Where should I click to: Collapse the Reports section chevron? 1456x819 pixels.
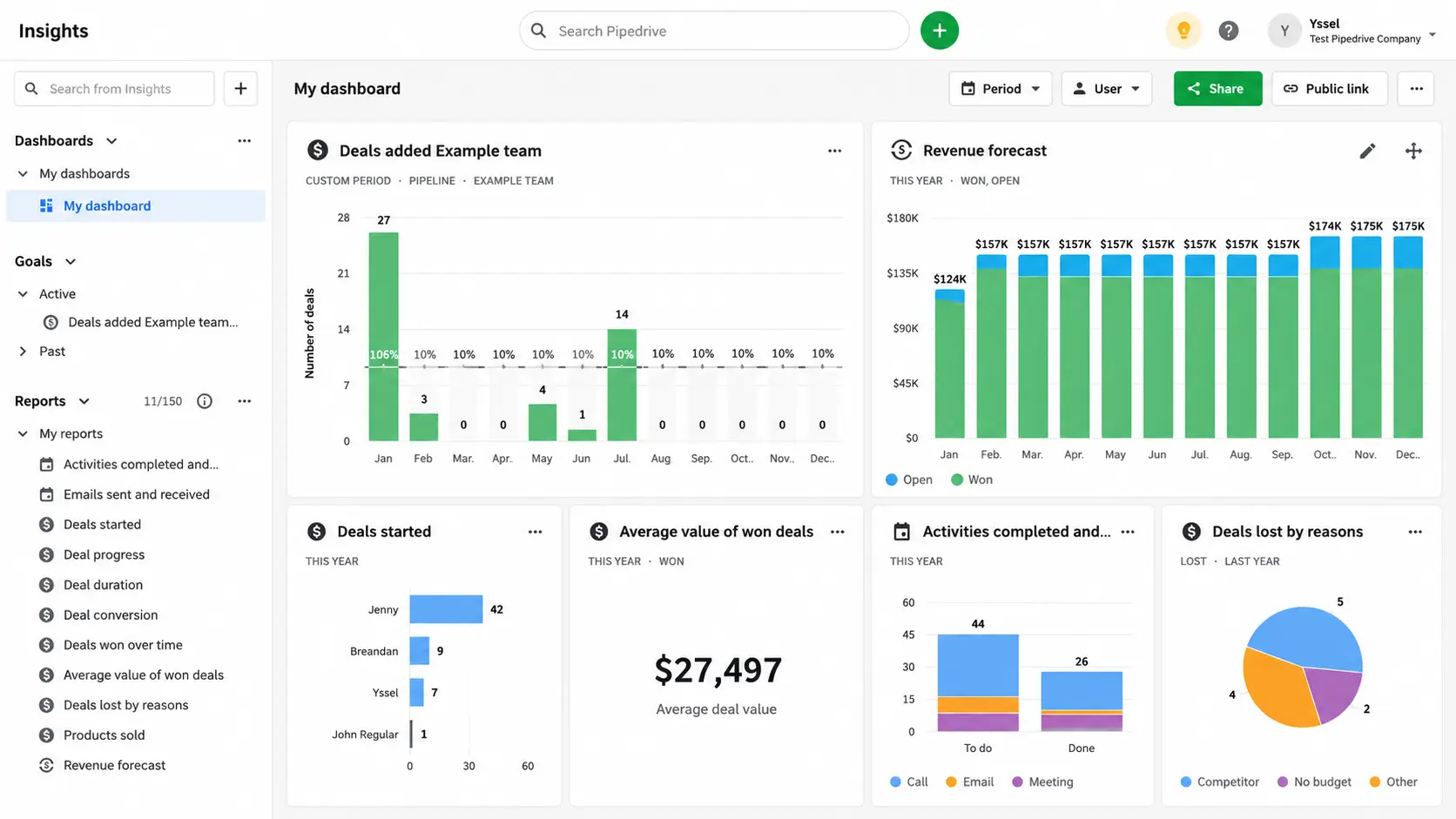[x=84, y=401]
